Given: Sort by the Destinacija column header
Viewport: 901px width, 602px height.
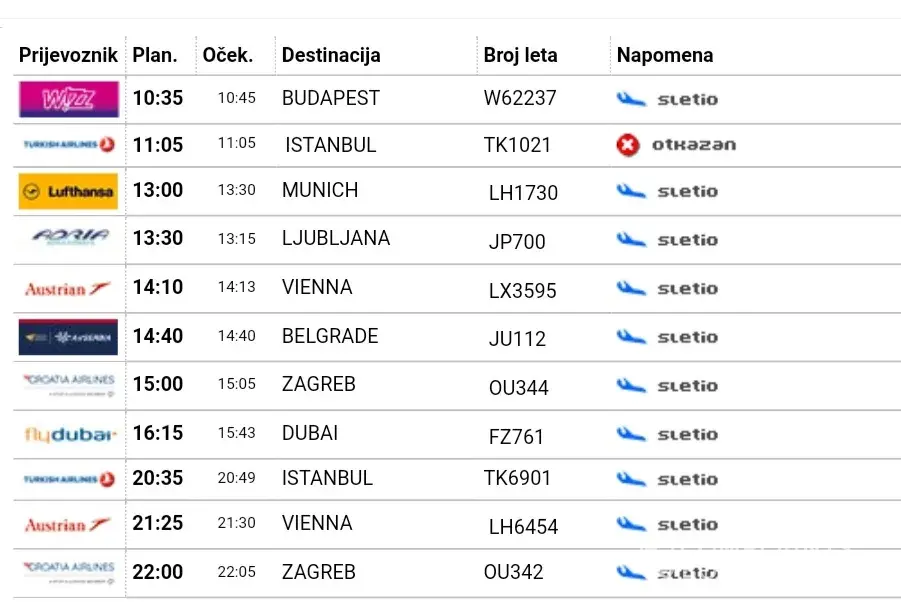Looking at the screenshot, I should click(x=331, y=55).
